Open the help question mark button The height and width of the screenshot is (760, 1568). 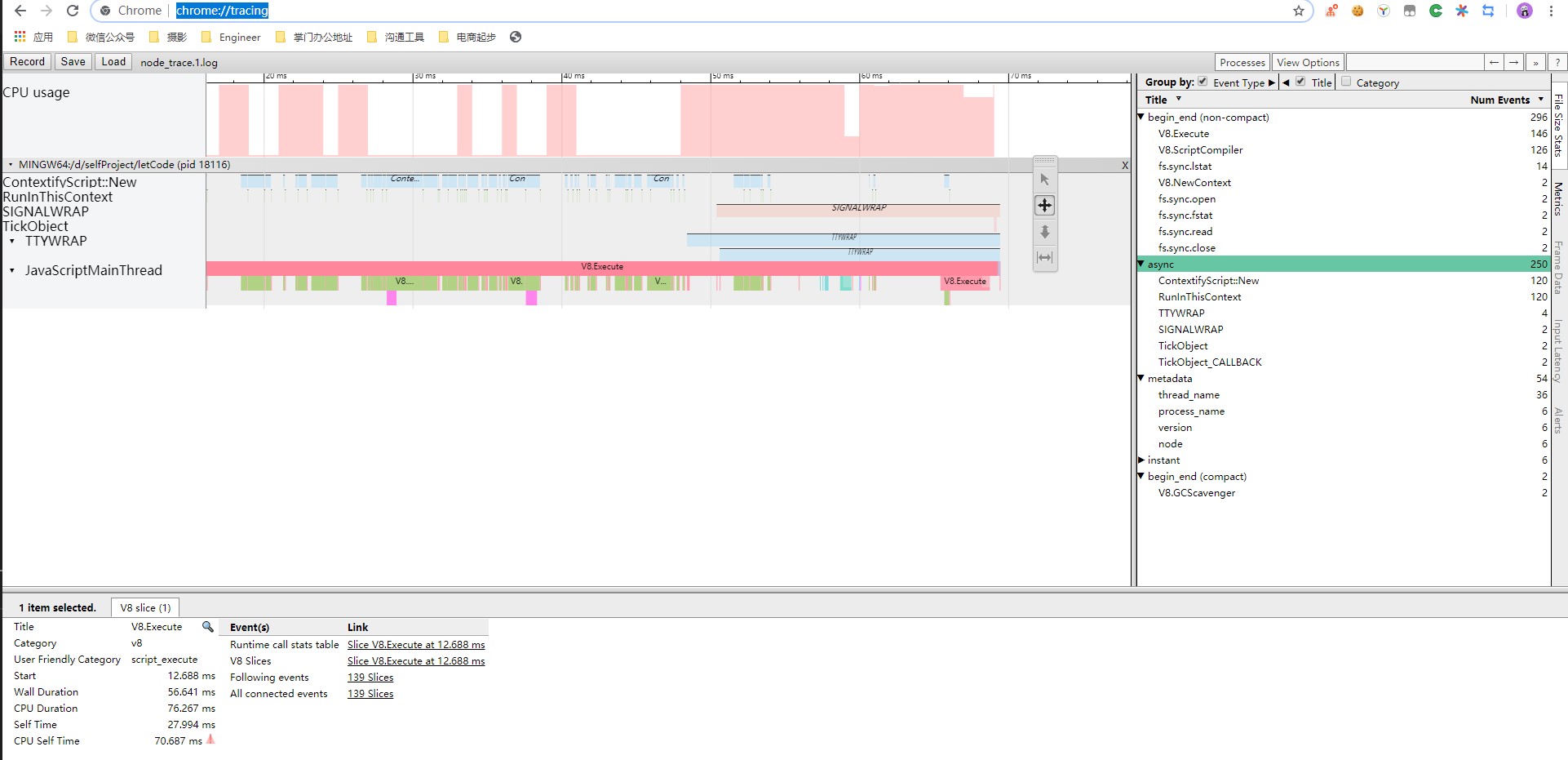pos(1557,62)
